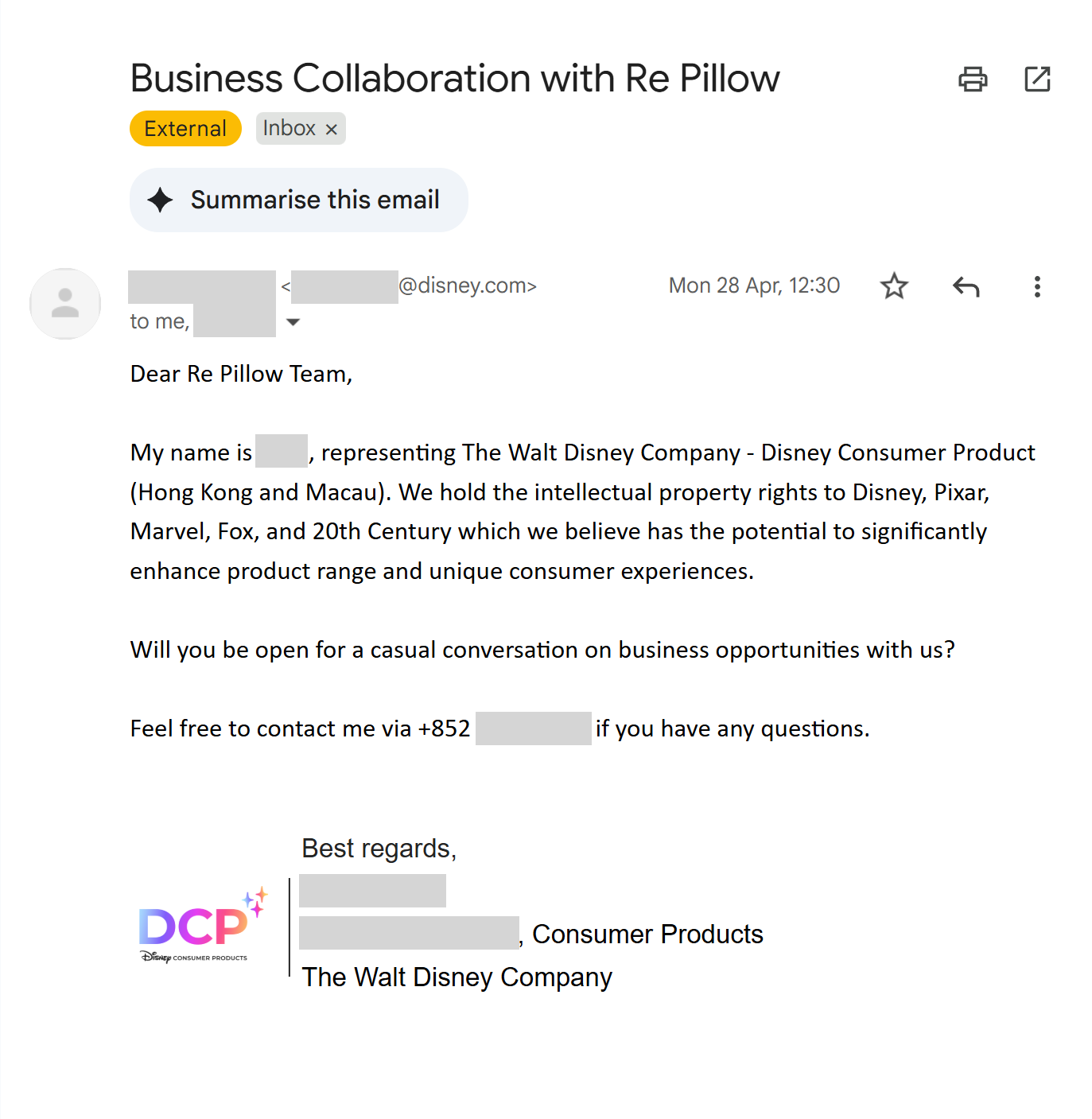The width and height of the screenshot is (1092, 1119).
Task: Click the 'Dear Re Pillow Team' greeting
Action: coord(241,374)
